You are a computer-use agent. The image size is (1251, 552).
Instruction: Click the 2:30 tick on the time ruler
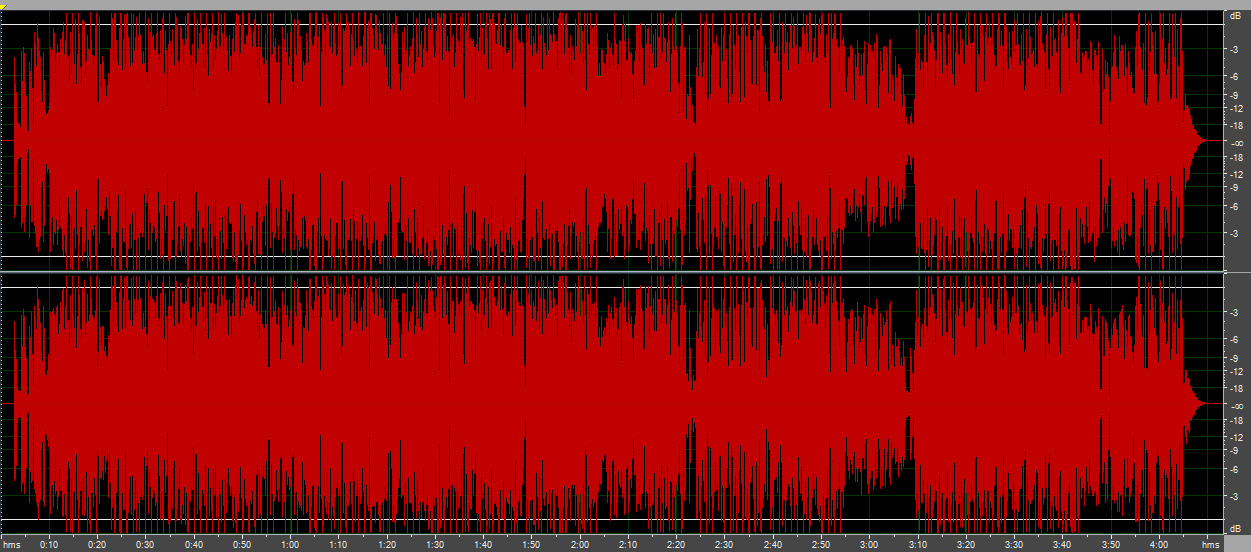pyautogui.click(x=724, y=544)
